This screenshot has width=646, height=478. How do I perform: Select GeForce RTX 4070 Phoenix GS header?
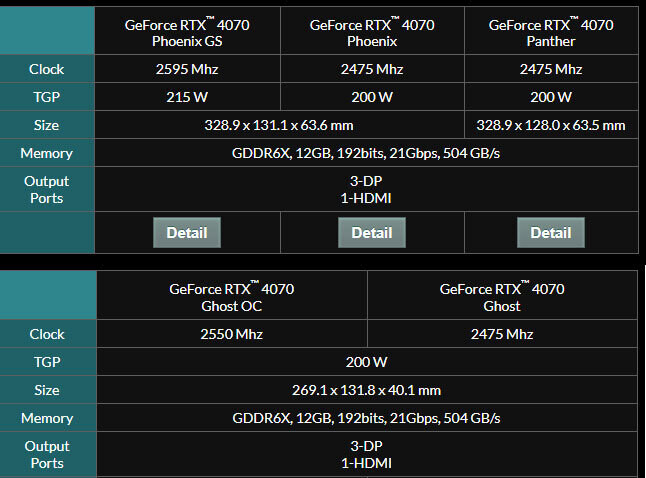[186, 33]
